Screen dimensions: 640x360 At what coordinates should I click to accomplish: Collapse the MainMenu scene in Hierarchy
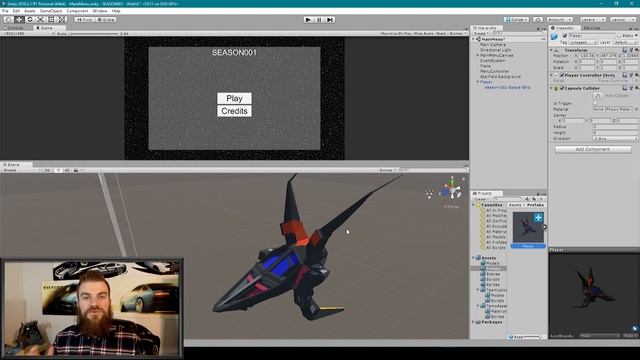473,39
